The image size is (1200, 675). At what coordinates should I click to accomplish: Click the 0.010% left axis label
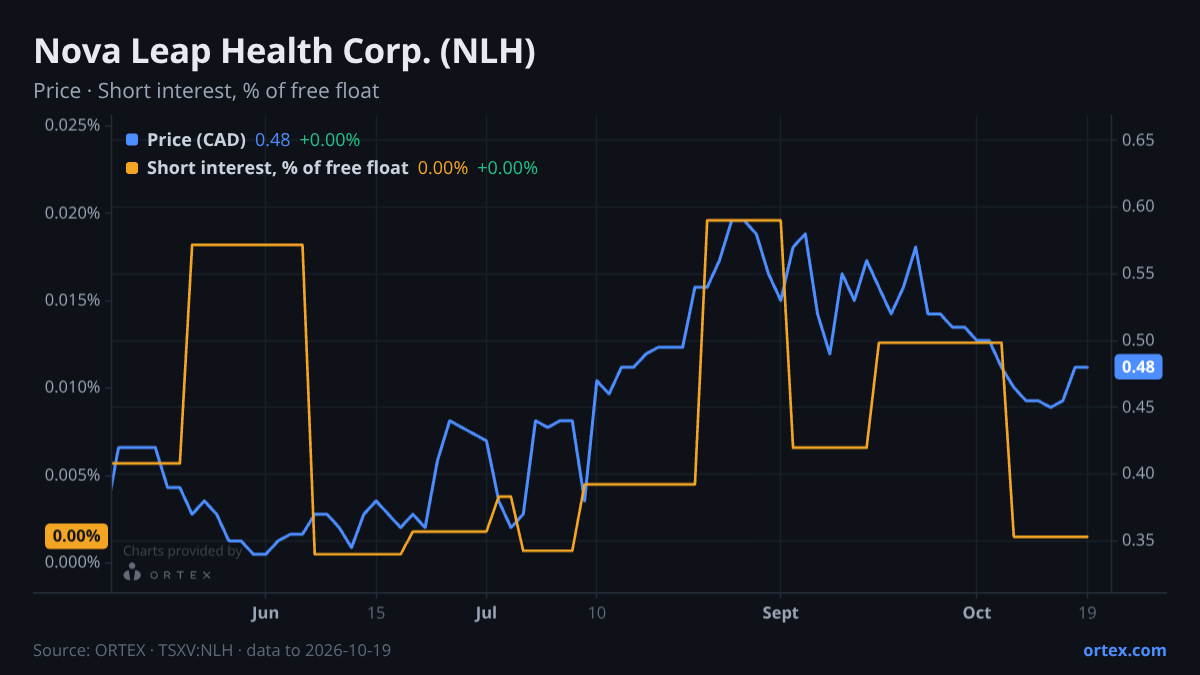coord(73,387)
